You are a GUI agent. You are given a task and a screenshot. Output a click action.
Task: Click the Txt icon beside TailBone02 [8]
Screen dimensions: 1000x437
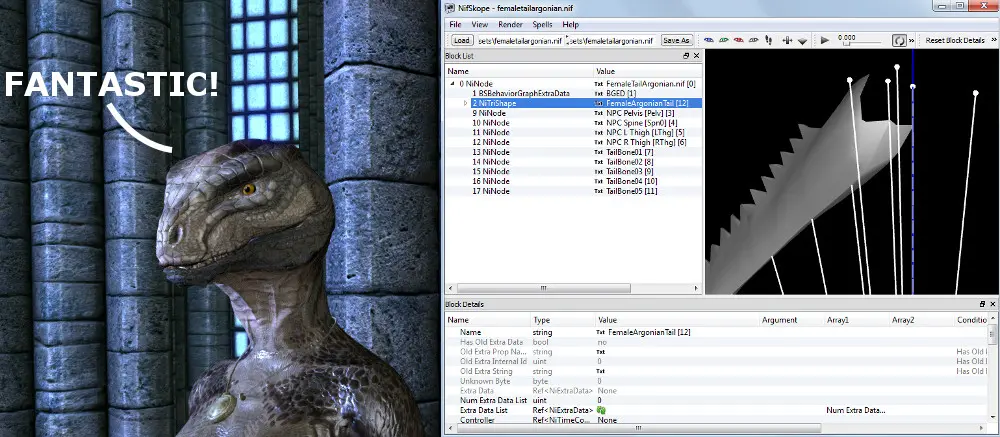click(x=599, y=161)
